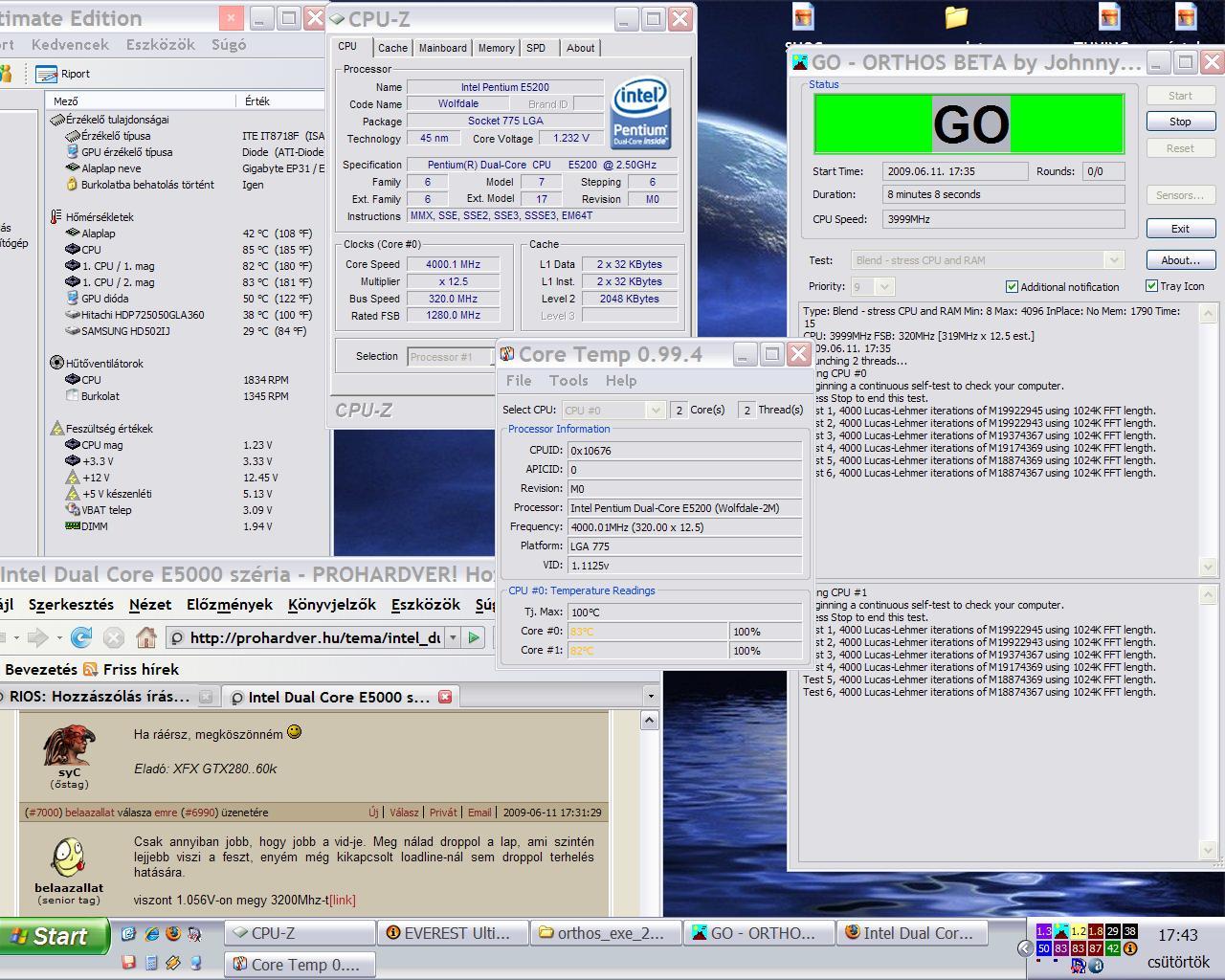Close the RIOS Hozzászólás írás tab

click(206, 697)
